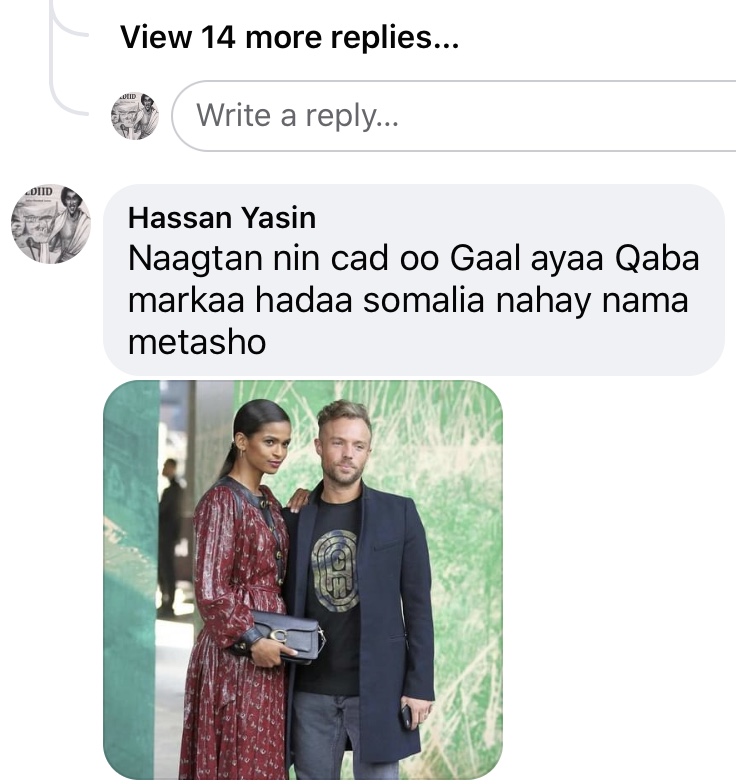736x784 pixels.
Task: Click the background person silhouette in photo
Action: (x=171, y=530)
